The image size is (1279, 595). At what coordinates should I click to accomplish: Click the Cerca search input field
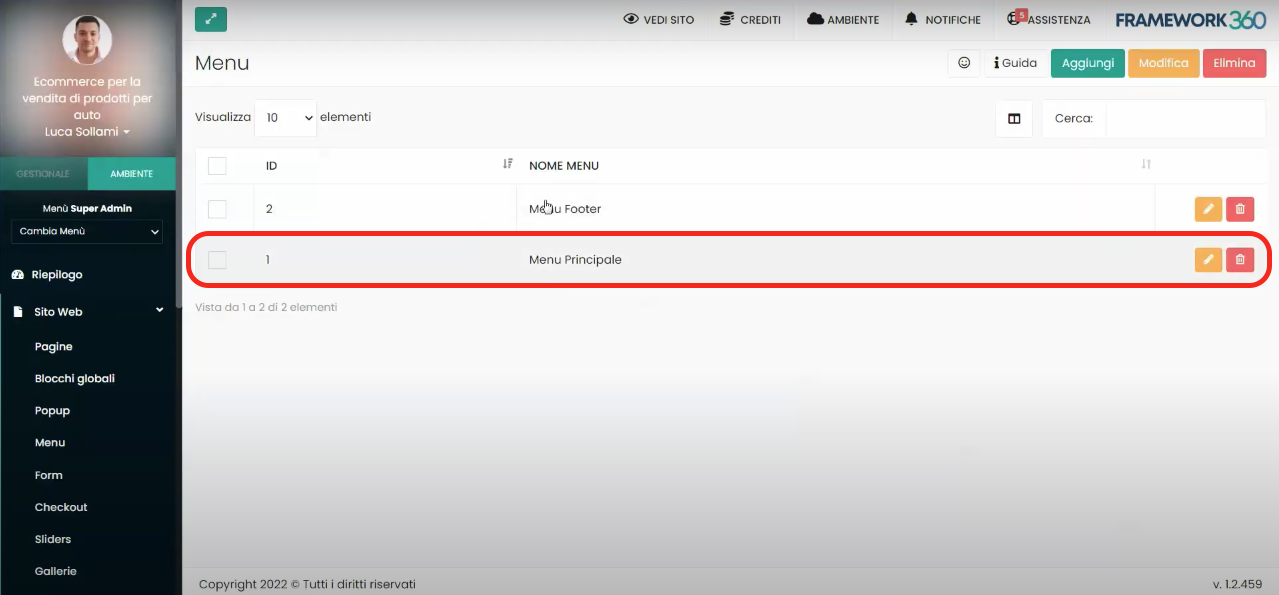[x=1184, y=118]
